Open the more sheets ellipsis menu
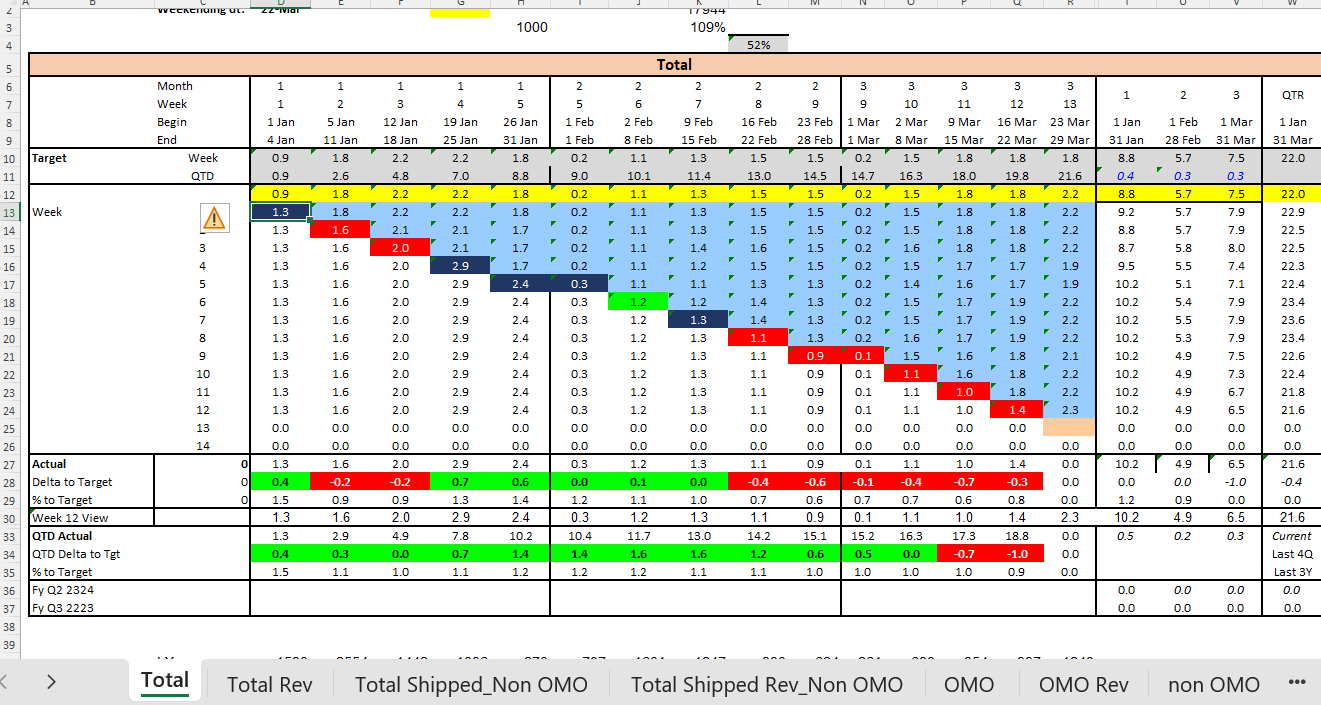This screenshot has height=705, width=1321. tap(1298, 683)
